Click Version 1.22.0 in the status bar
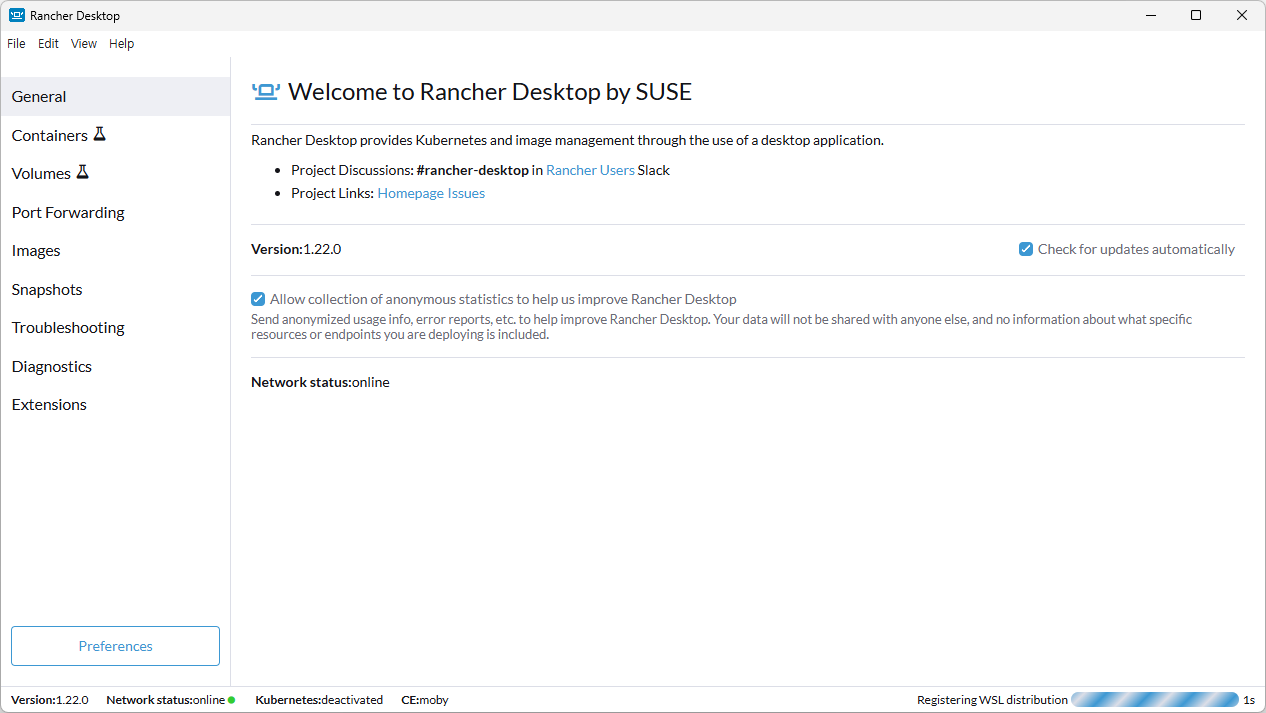 50,700
